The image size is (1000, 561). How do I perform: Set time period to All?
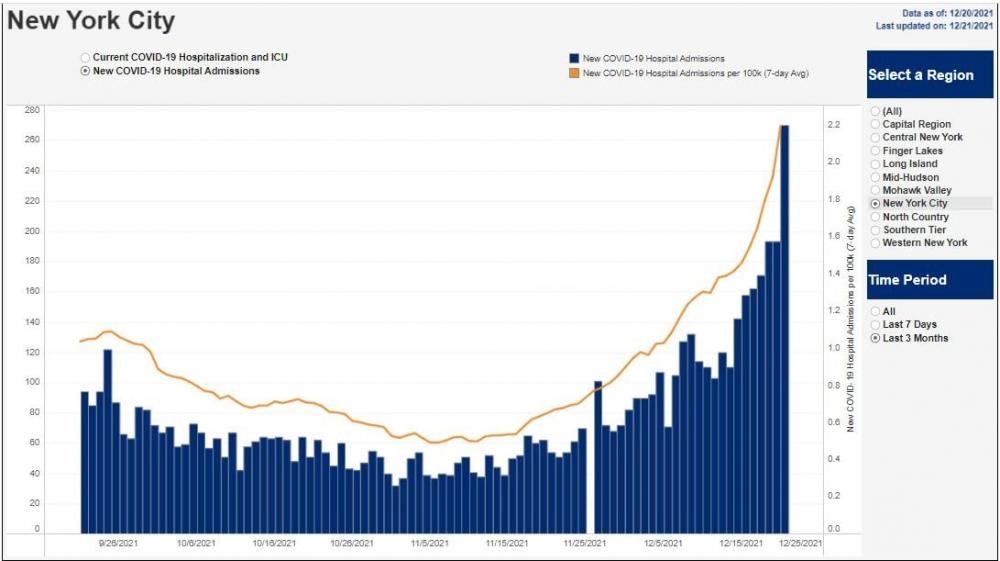pyautogui.click(x=876, y=312)
